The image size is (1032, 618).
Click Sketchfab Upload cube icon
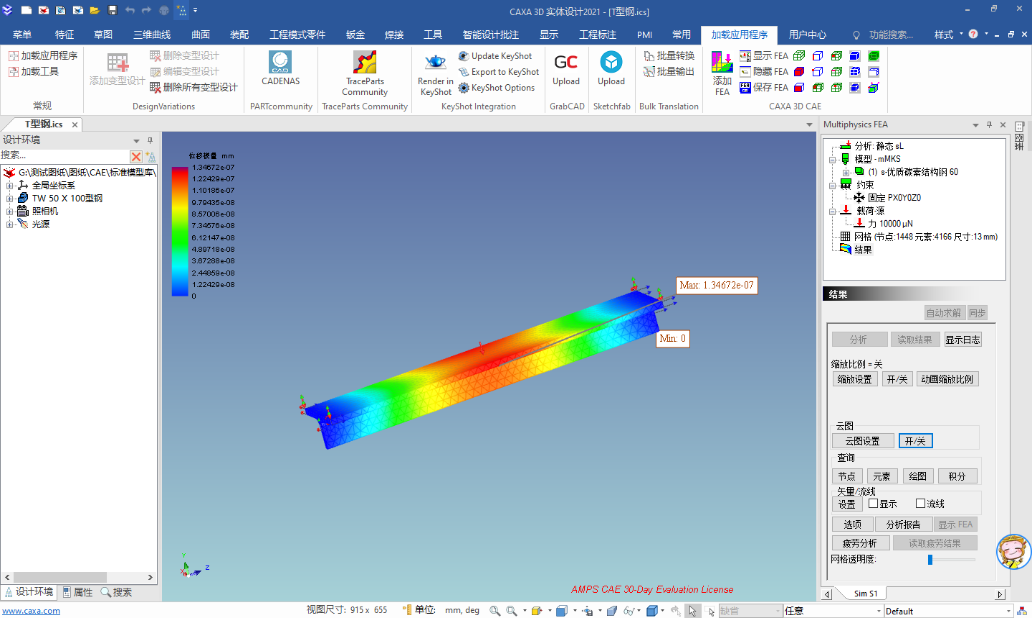611,63
